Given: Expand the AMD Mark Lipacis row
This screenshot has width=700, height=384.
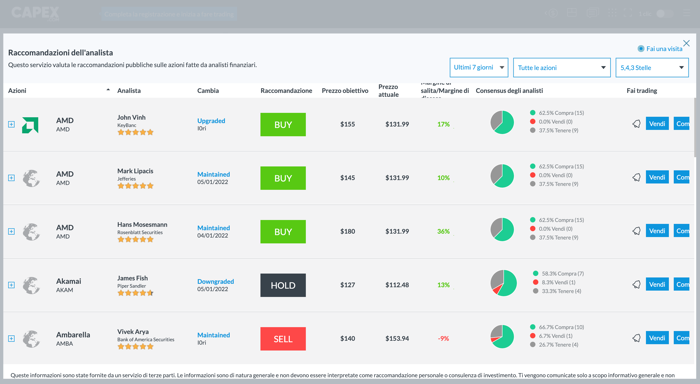Looking at the screenshot, I should tap(12, 178).
